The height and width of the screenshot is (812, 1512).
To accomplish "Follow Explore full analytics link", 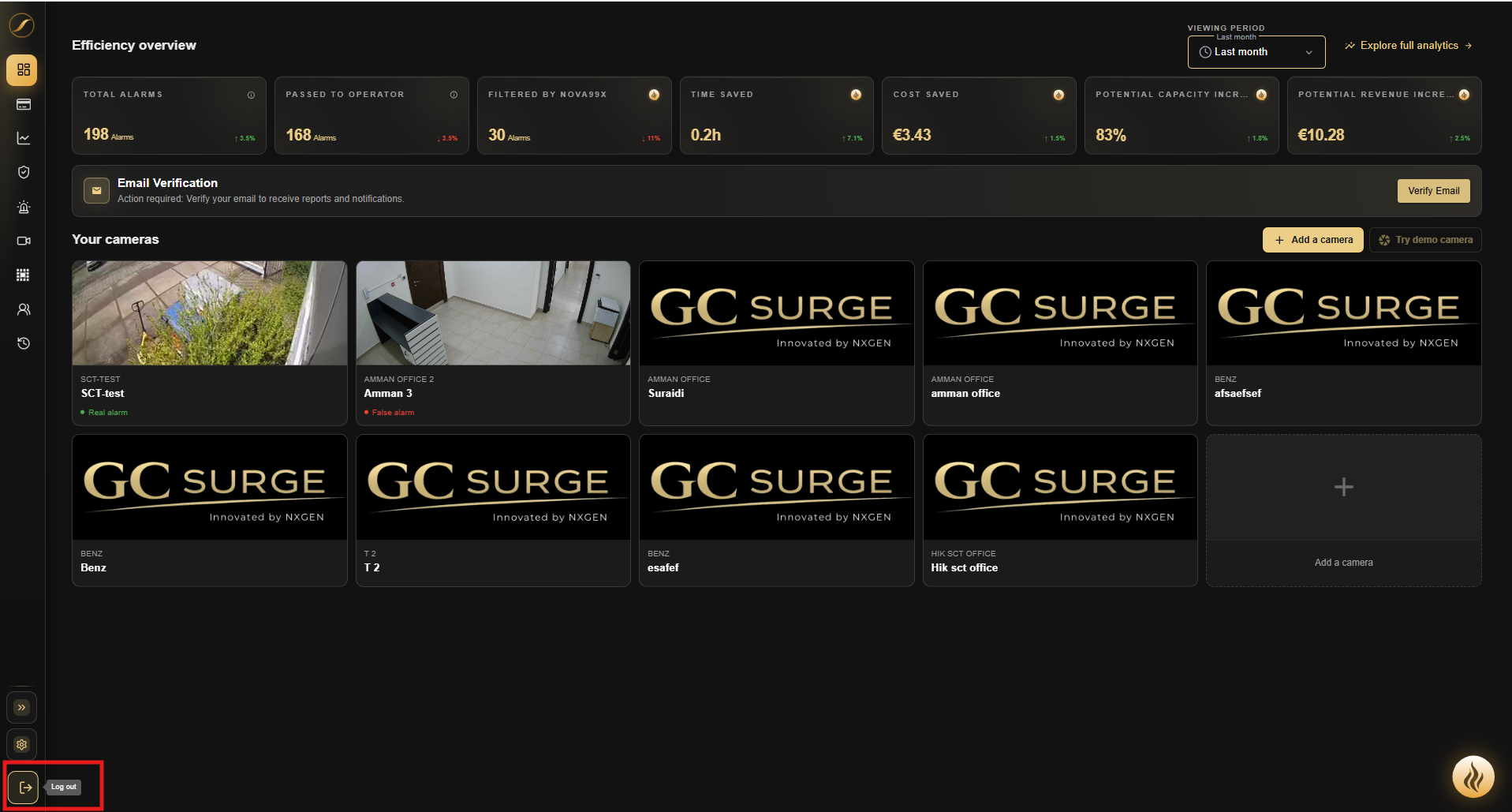I will 1409,46.
